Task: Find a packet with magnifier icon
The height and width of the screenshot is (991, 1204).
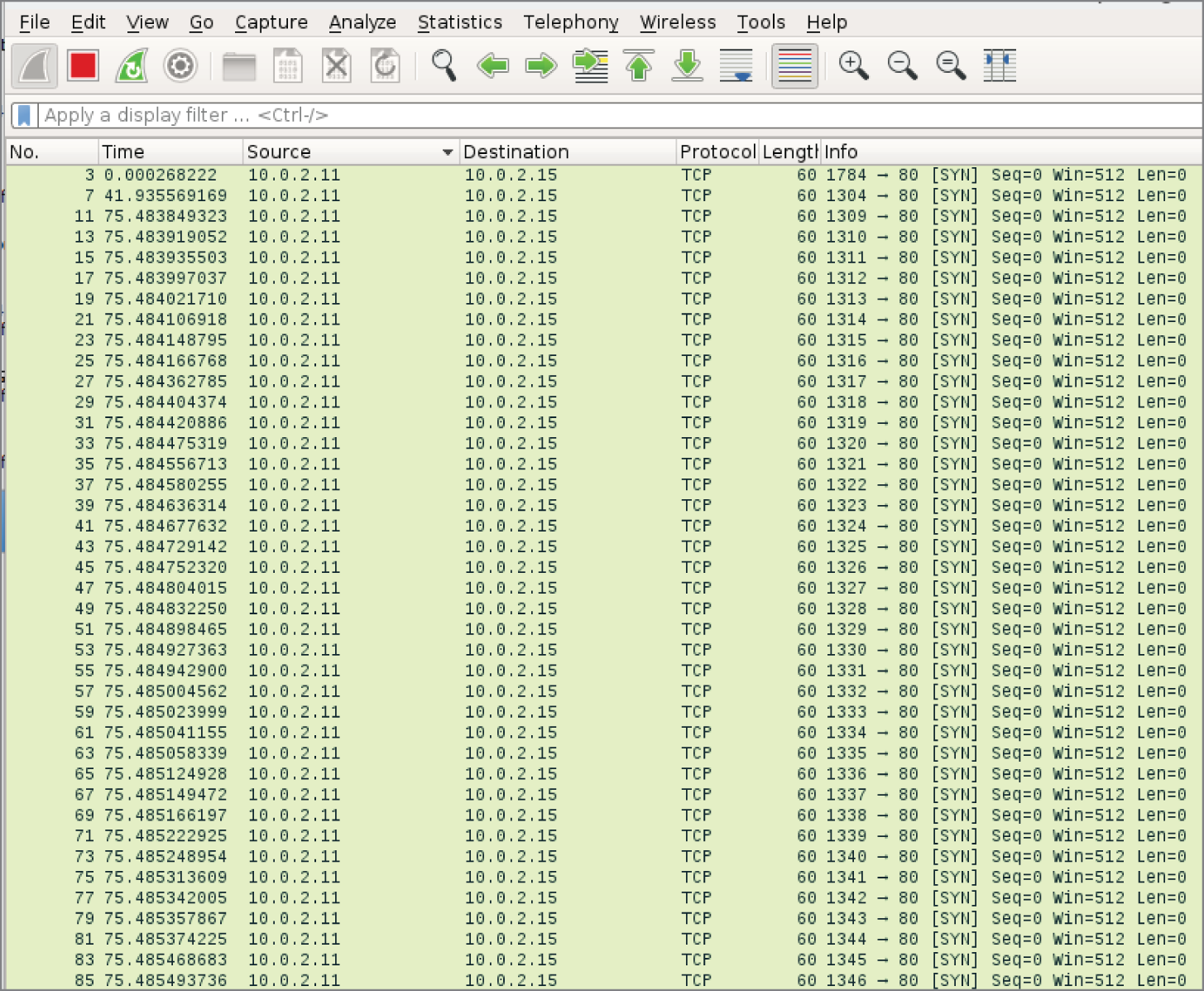Action: 444,66
